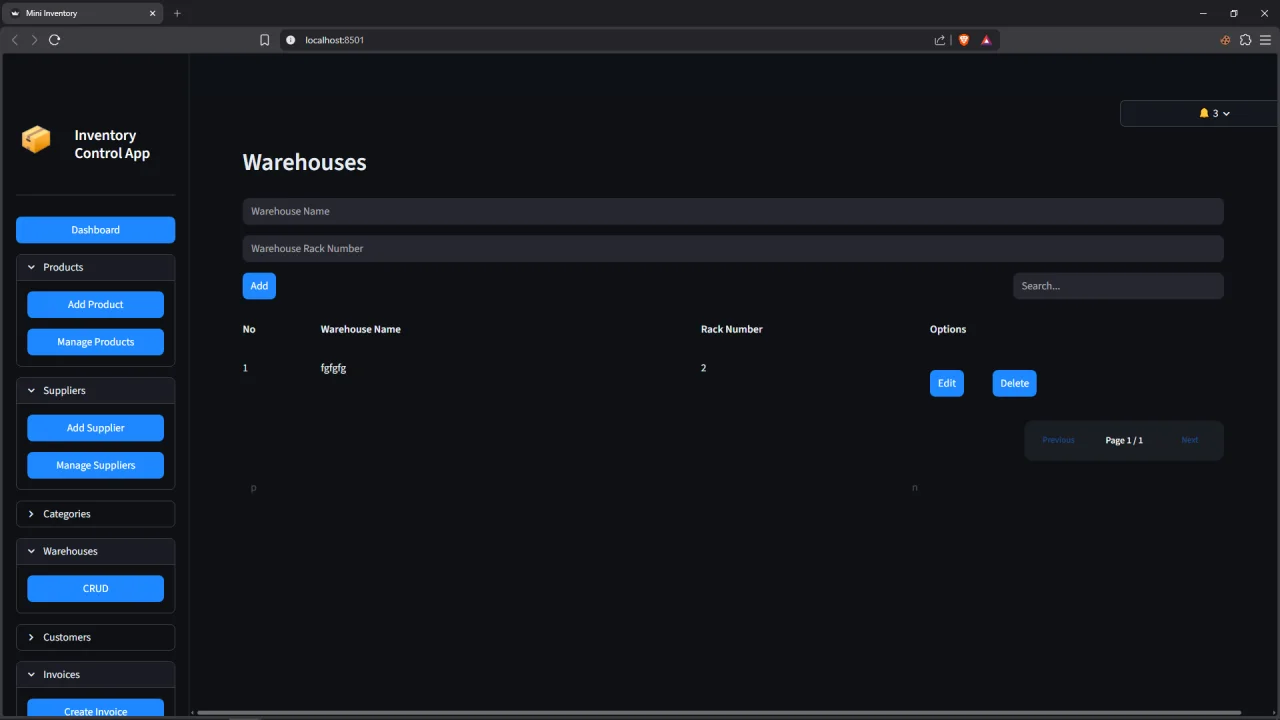Collapse the Invoices sidebar section
The image size is (1280, 720).
(95, 674)
